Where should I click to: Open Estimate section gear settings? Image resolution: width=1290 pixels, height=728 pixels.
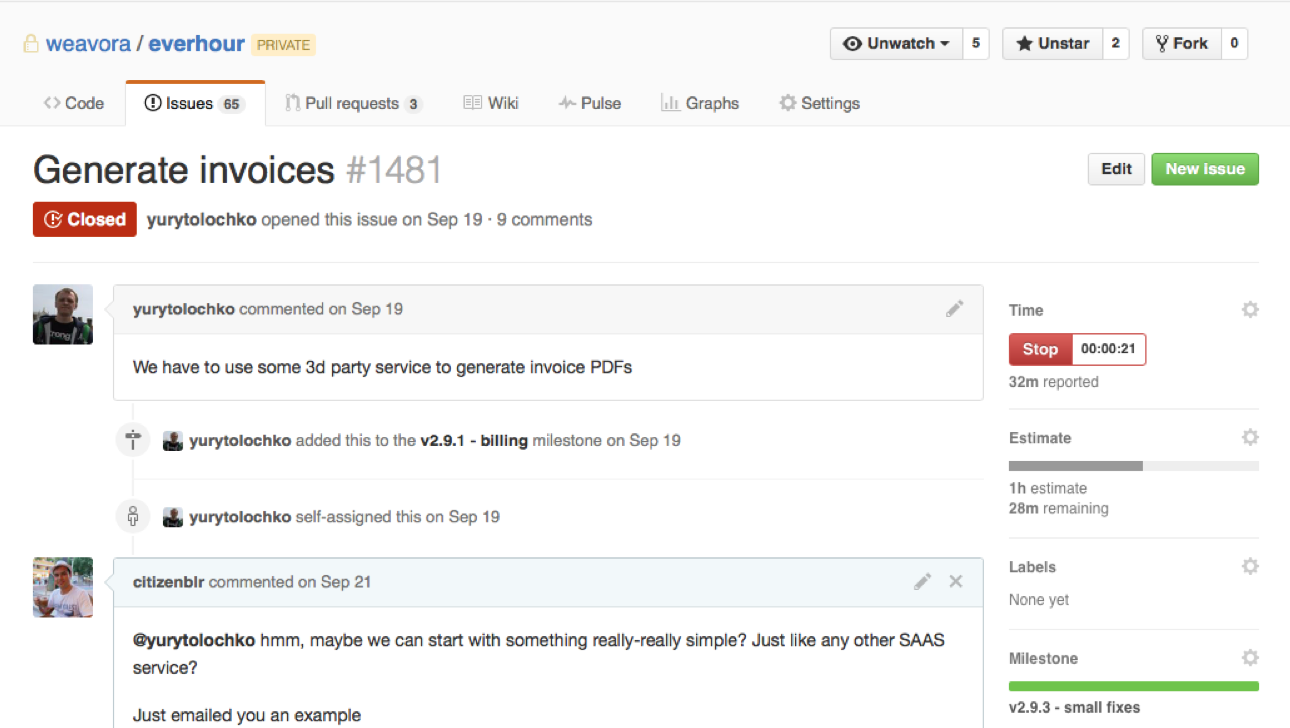[x=1250, y=438]
